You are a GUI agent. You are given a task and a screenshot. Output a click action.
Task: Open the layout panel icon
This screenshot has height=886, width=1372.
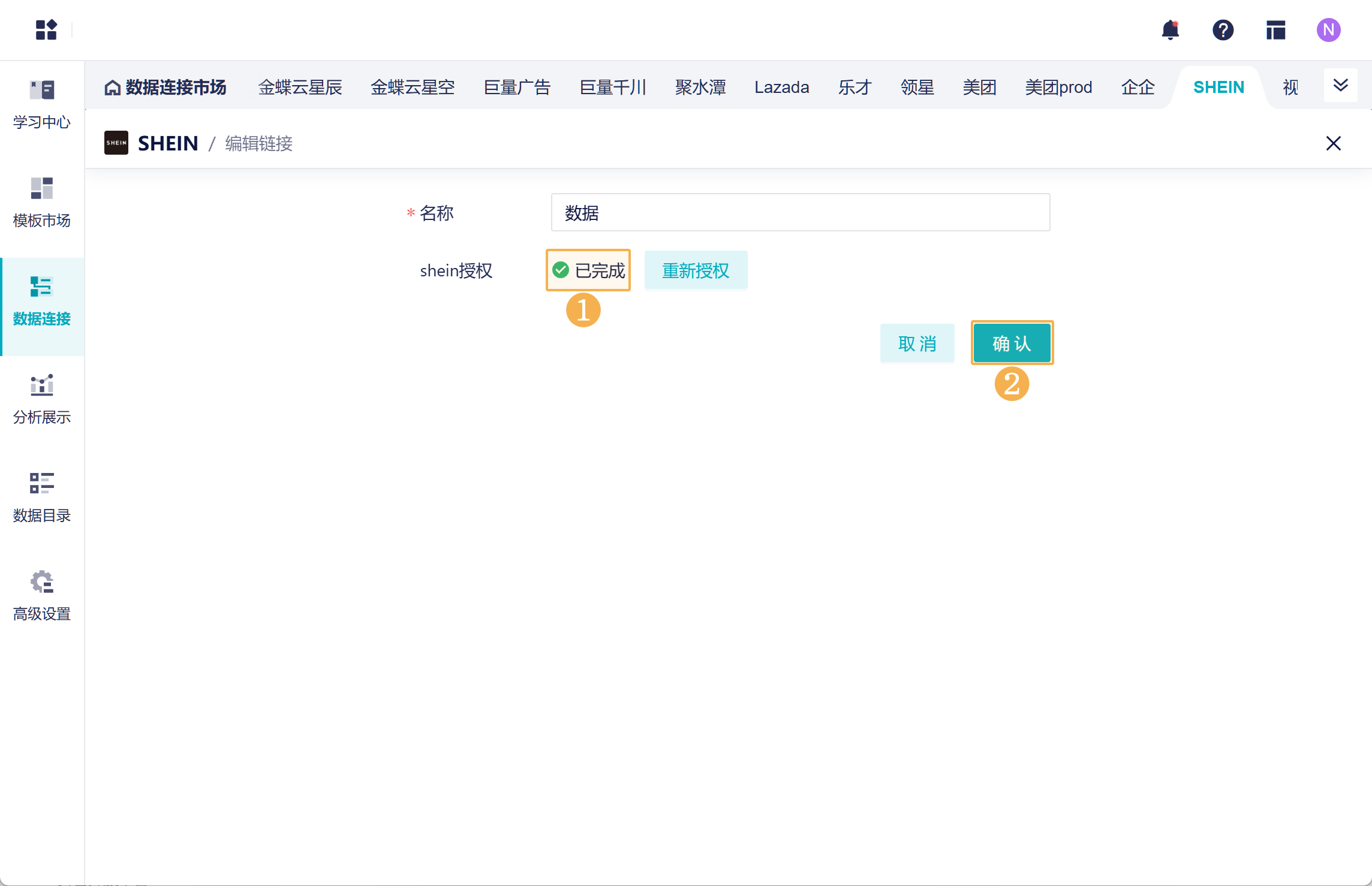tap(1275, 29)
